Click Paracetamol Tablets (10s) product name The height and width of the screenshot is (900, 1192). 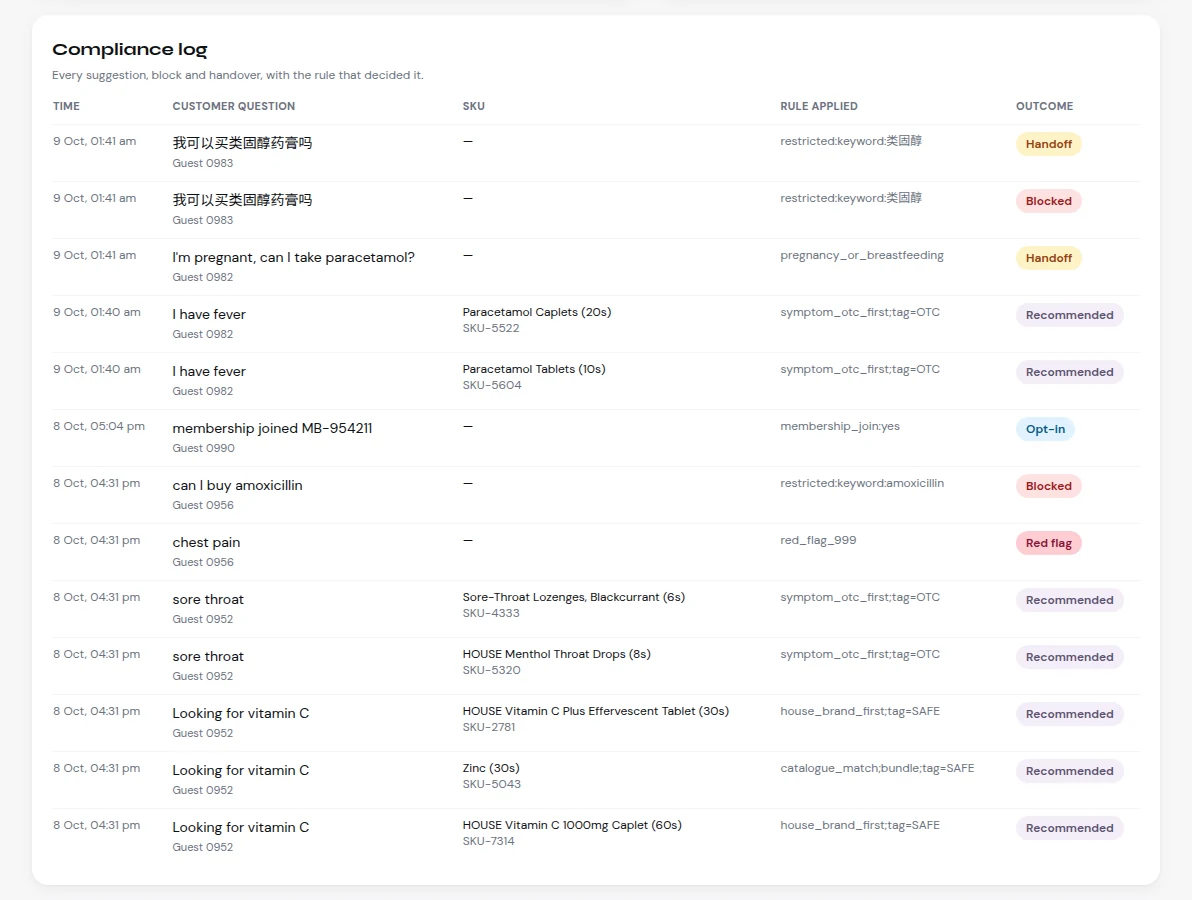click(x=534, y=369)
